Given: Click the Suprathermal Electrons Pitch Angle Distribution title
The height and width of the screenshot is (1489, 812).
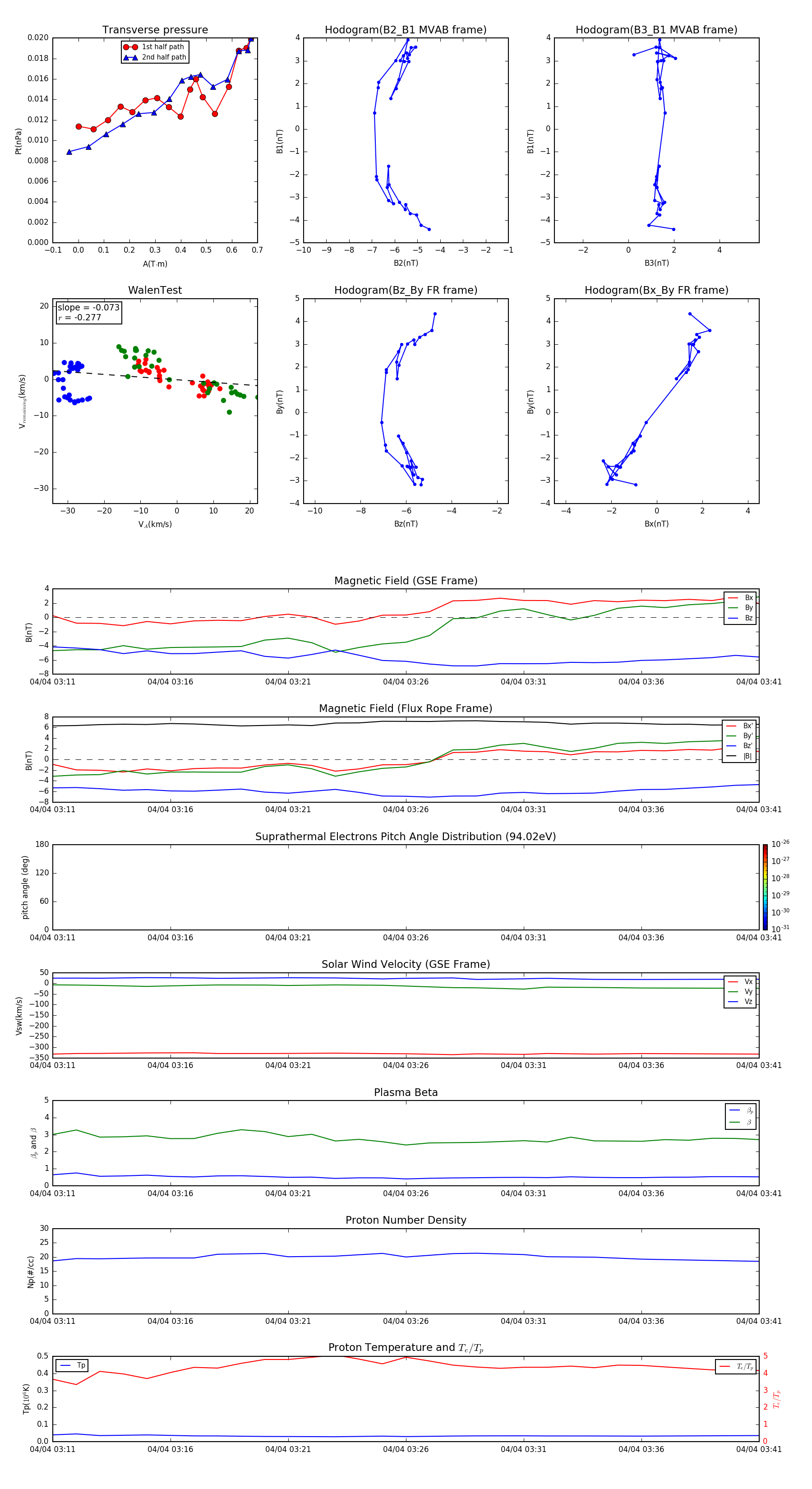Looking at the screenshot, I should (406, 837).
